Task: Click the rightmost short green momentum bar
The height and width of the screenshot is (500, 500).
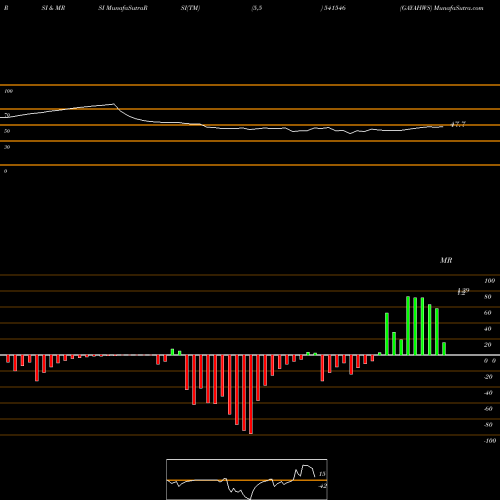Action: click(x=444, y=349)
